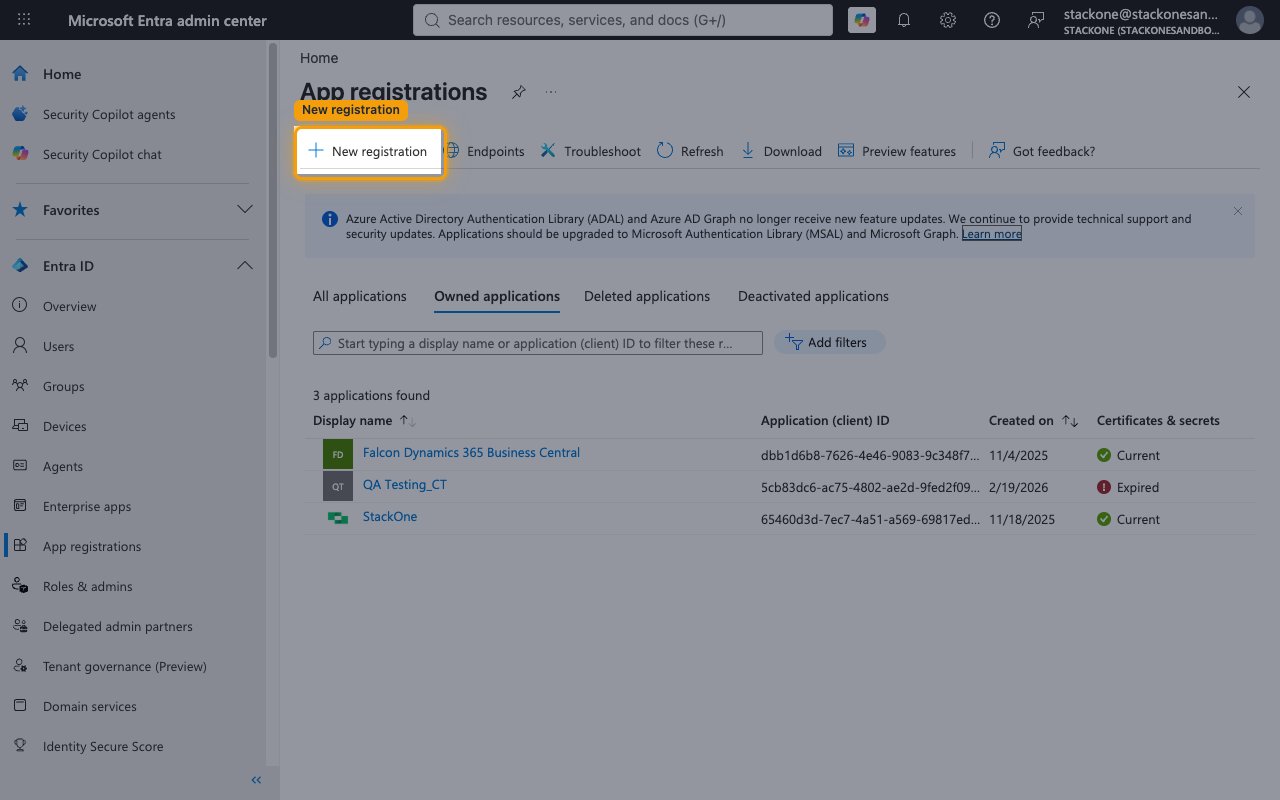This screenshot has width=1280, height=800.
Task: Download the app registrations list
Action: click(781, 151)
